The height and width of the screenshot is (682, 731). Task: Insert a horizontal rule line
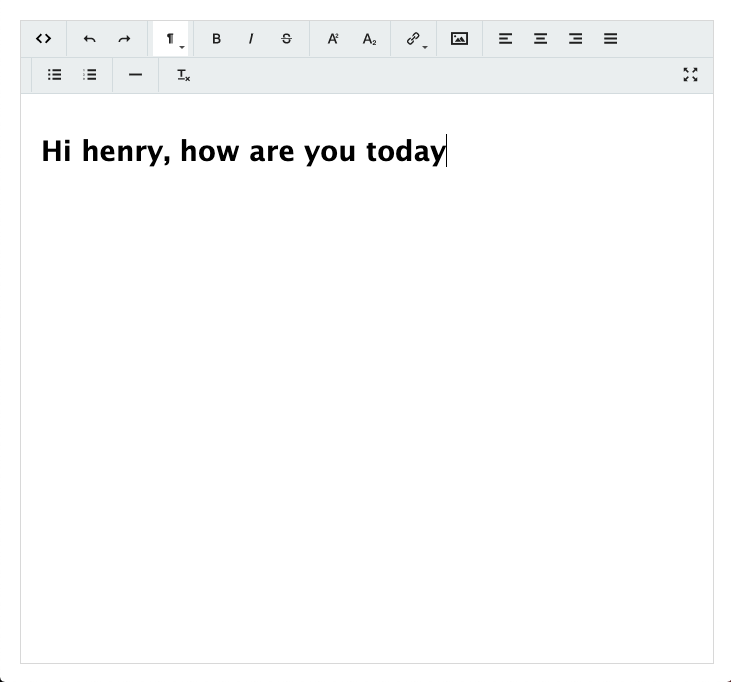135,75
